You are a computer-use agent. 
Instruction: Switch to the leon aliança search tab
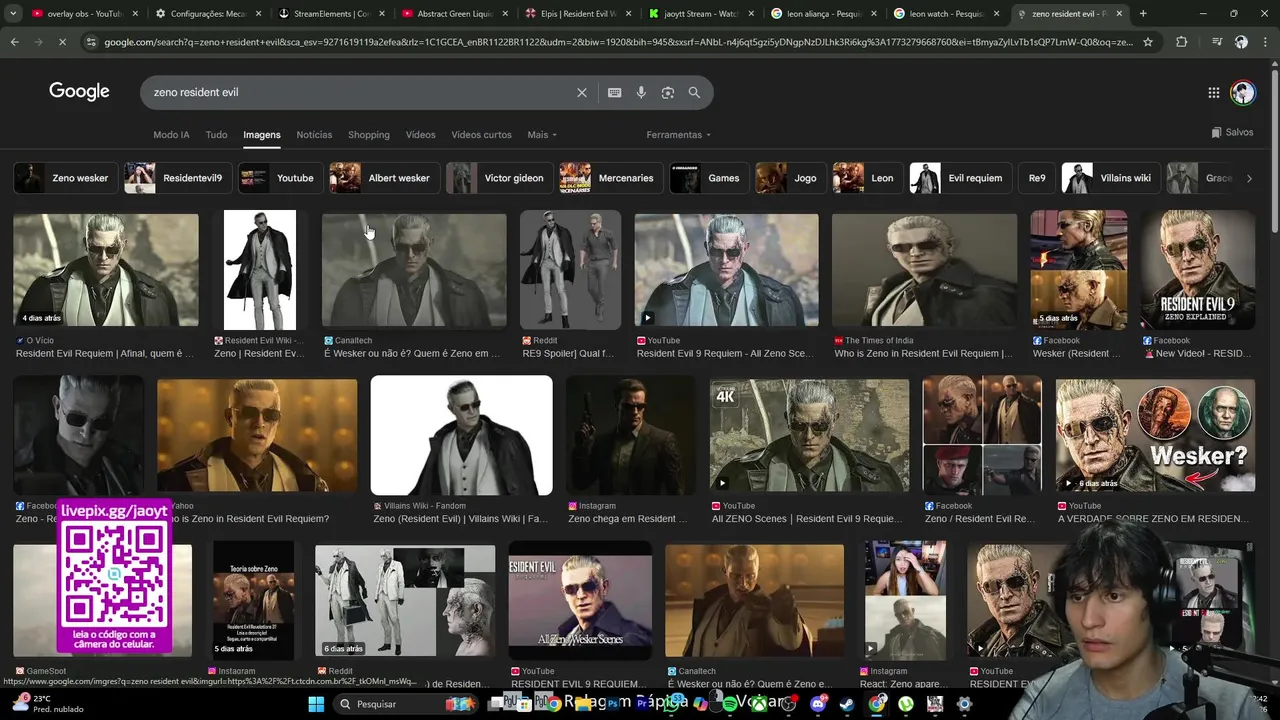(x=823, y=14)
